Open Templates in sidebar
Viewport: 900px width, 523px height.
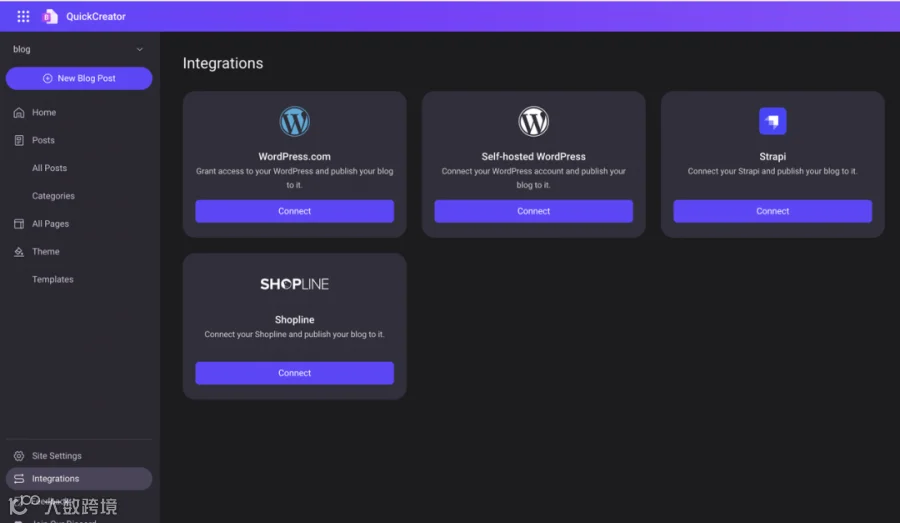(x=53, y=280)
